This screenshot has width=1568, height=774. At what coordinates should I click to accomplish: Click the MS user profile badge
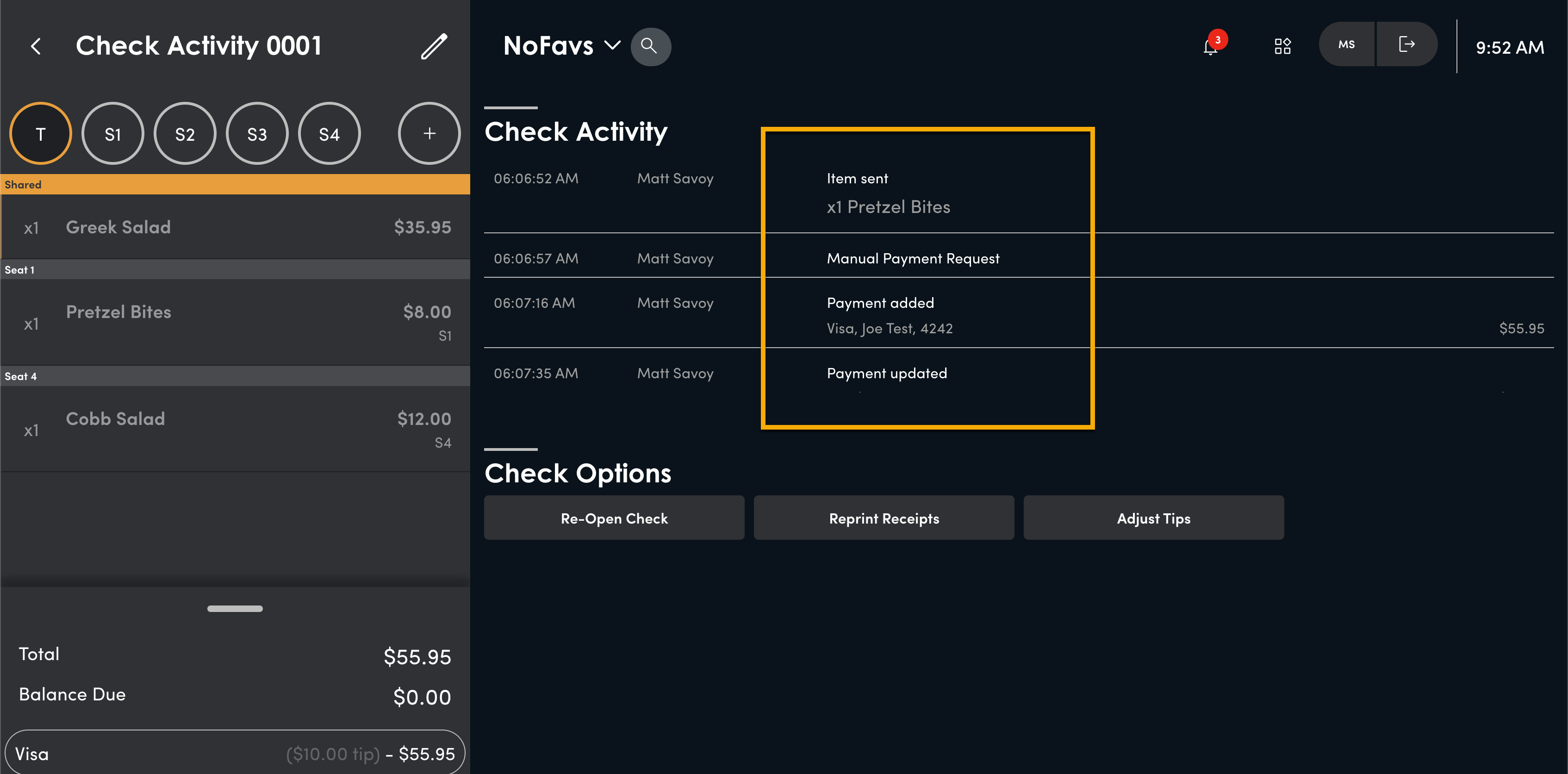point(1346,44)
